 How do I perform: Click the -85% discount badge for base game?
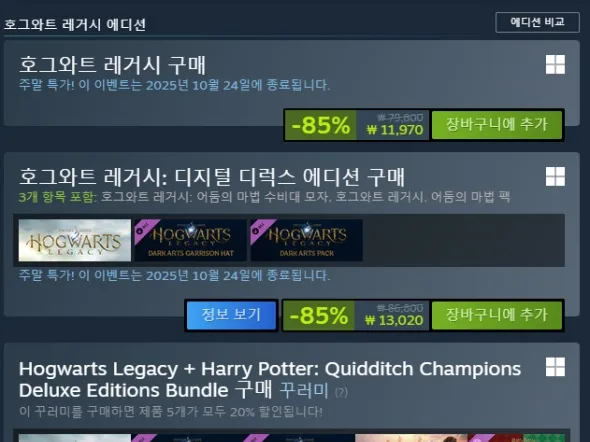[x=321, y=125]
